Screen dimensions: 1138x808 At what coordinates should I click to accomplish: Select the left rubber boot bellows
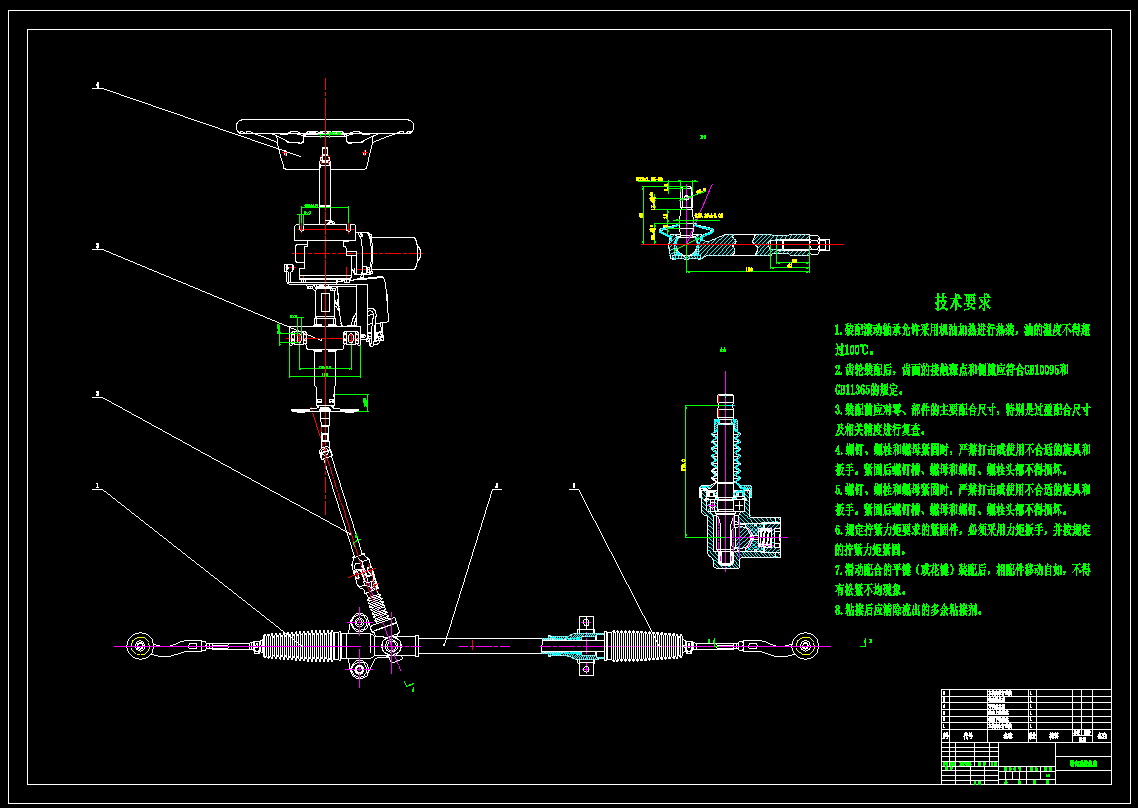click(300, 646)
